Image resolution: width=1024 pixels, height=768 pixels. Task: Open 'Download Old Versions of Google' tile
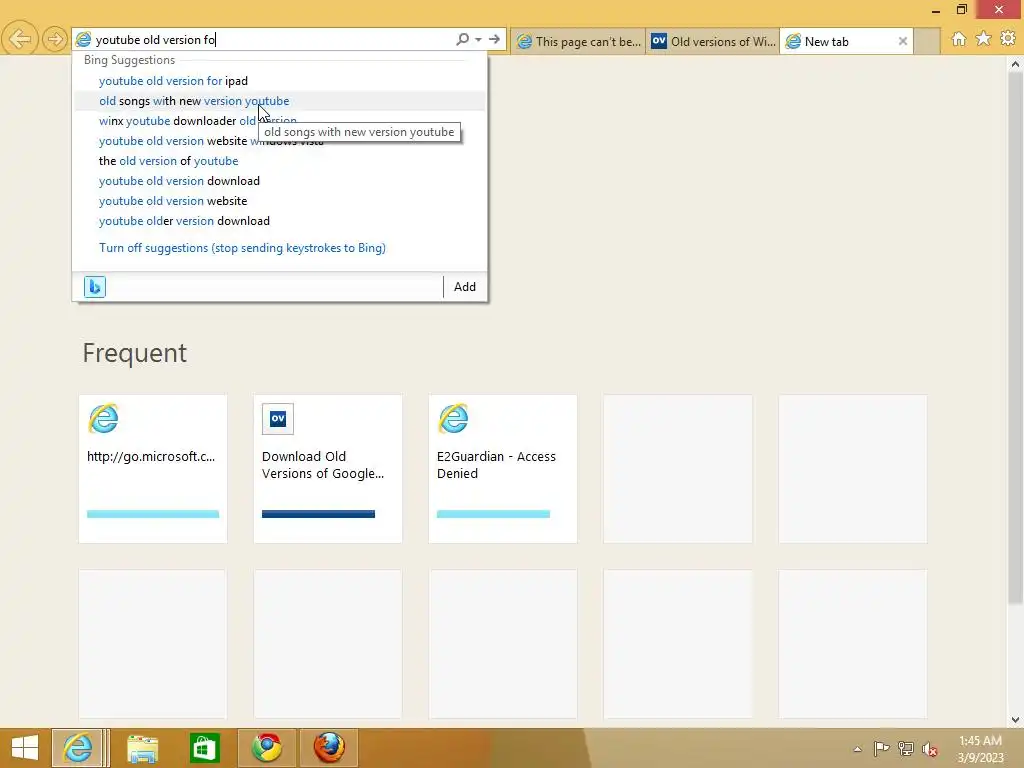328,469
